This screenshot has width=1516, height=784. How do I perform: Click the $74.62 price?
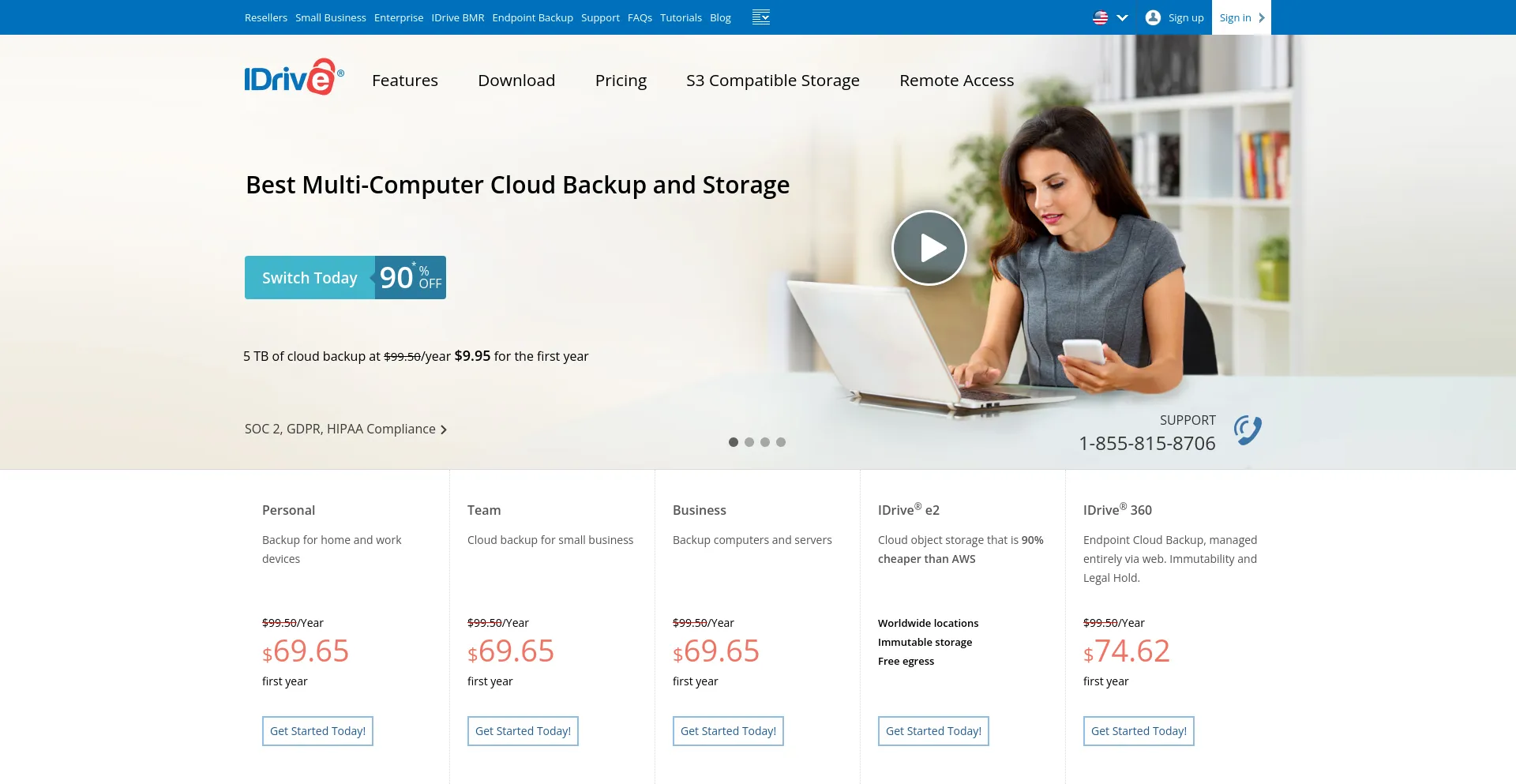pyautogui.click(x=1127, y=651)
